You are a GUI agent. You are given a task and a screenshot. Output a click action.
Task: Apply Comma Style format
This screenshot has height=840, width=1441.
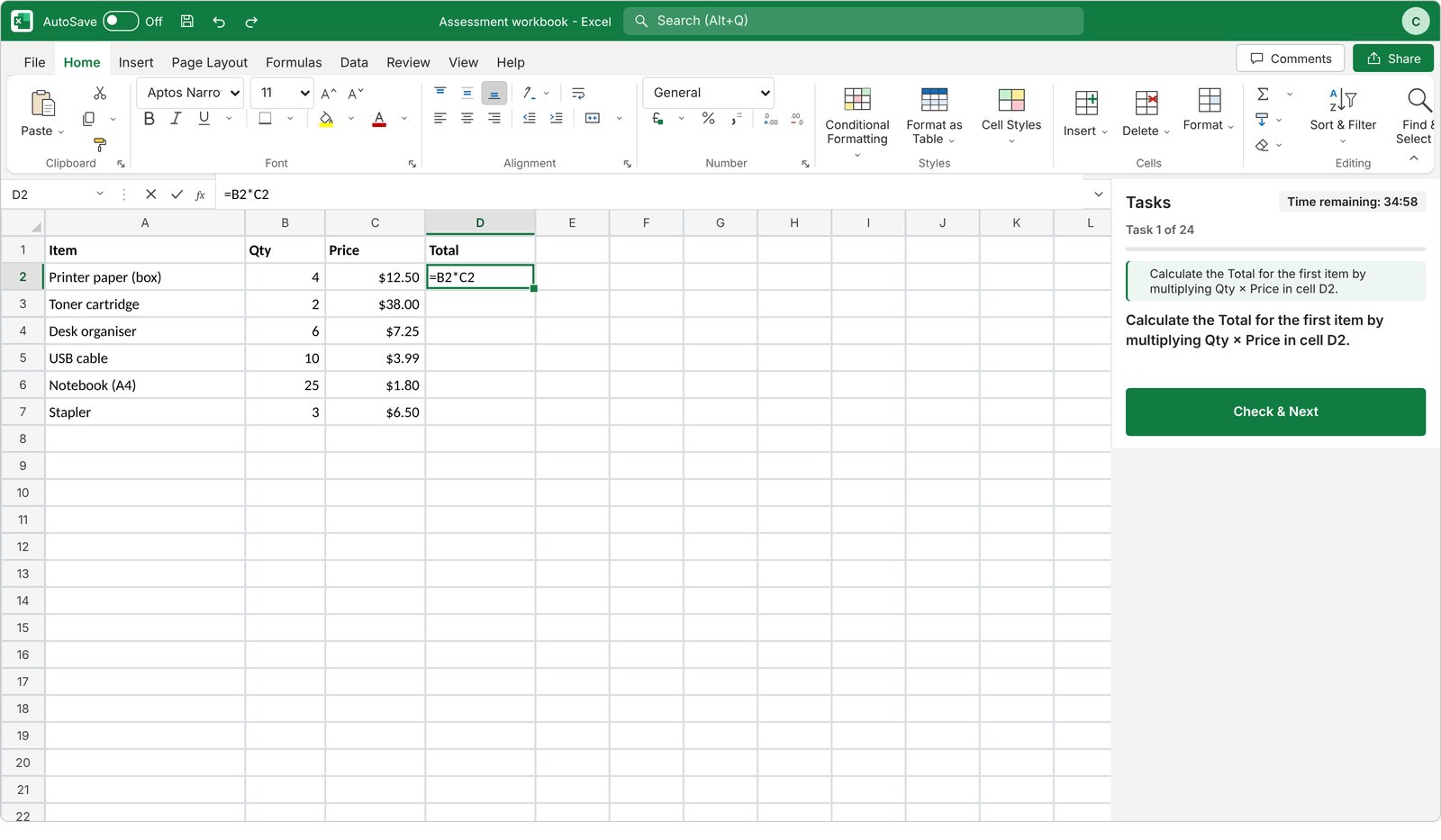coord(736,118)
